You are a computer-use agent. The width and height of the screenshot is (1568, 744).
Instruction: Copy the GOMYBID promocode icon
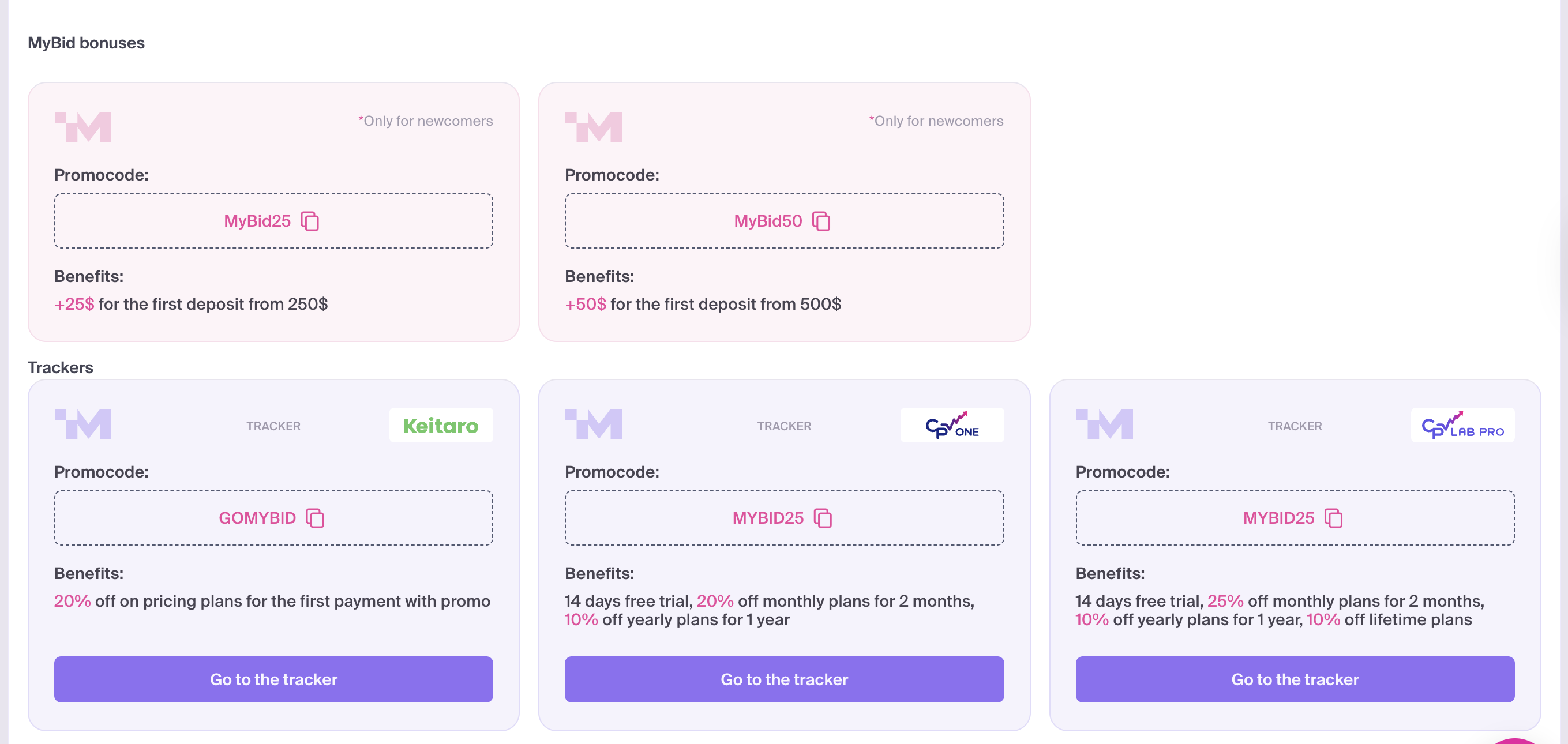[x=316, y=518]
